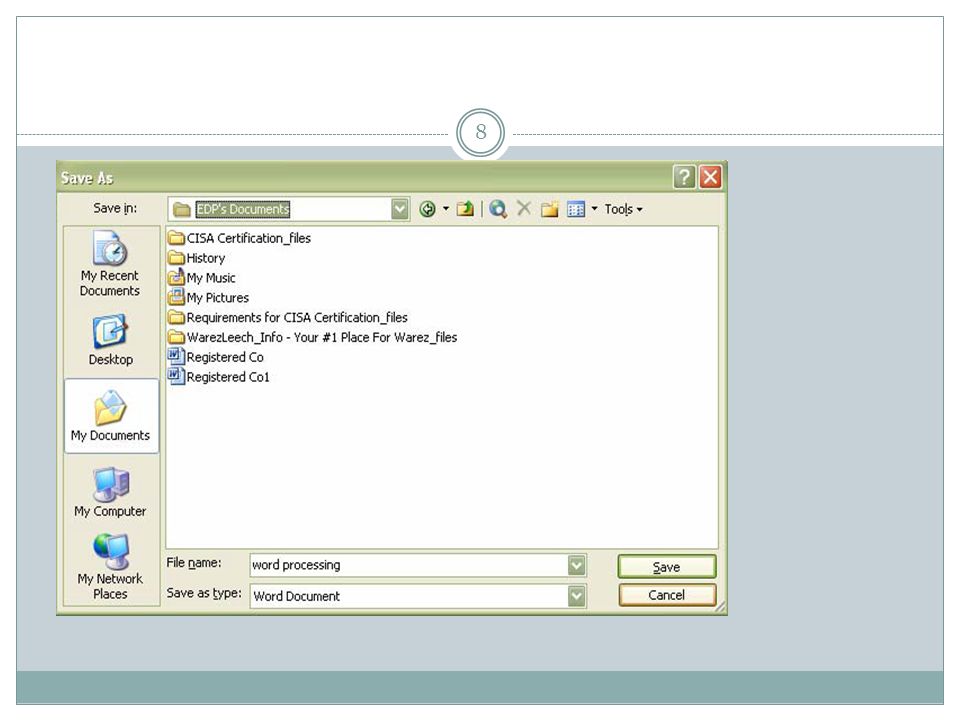Click the Cancel button
The image size is (960, 720).
667,595
